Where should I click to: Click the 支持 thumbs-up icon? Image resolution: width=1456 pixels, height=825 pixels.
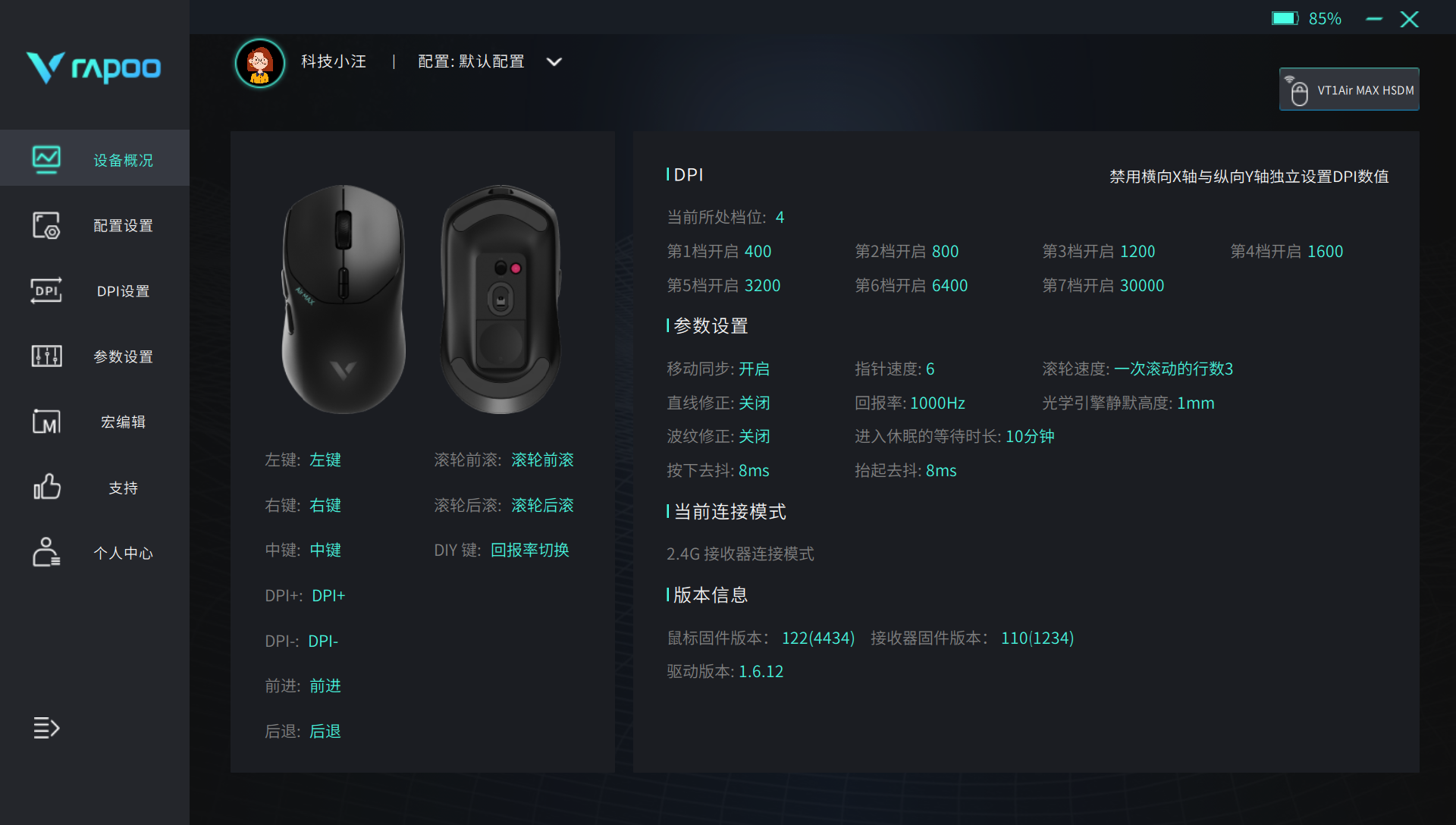46,487
